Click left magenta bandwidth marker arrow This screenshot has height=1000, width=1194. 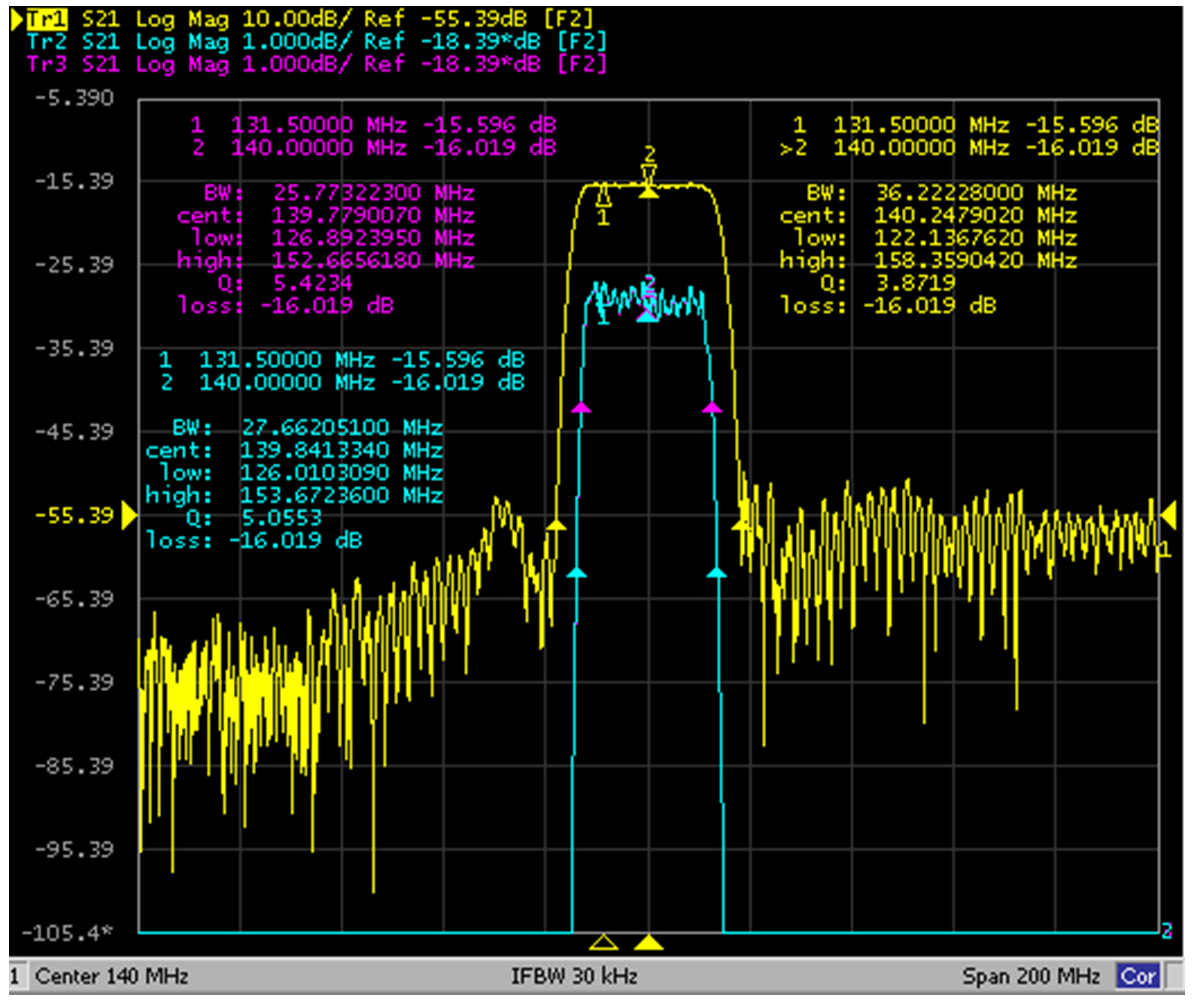(x=581, y=408)
